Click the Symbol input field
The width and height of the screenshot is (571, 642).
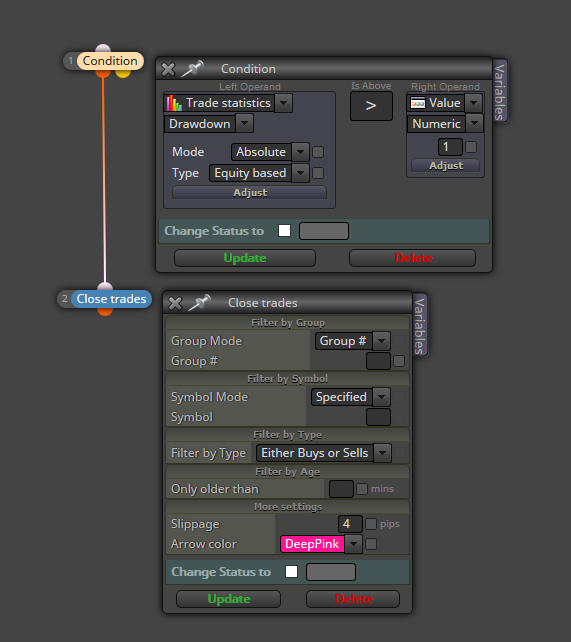click(378, 417)
